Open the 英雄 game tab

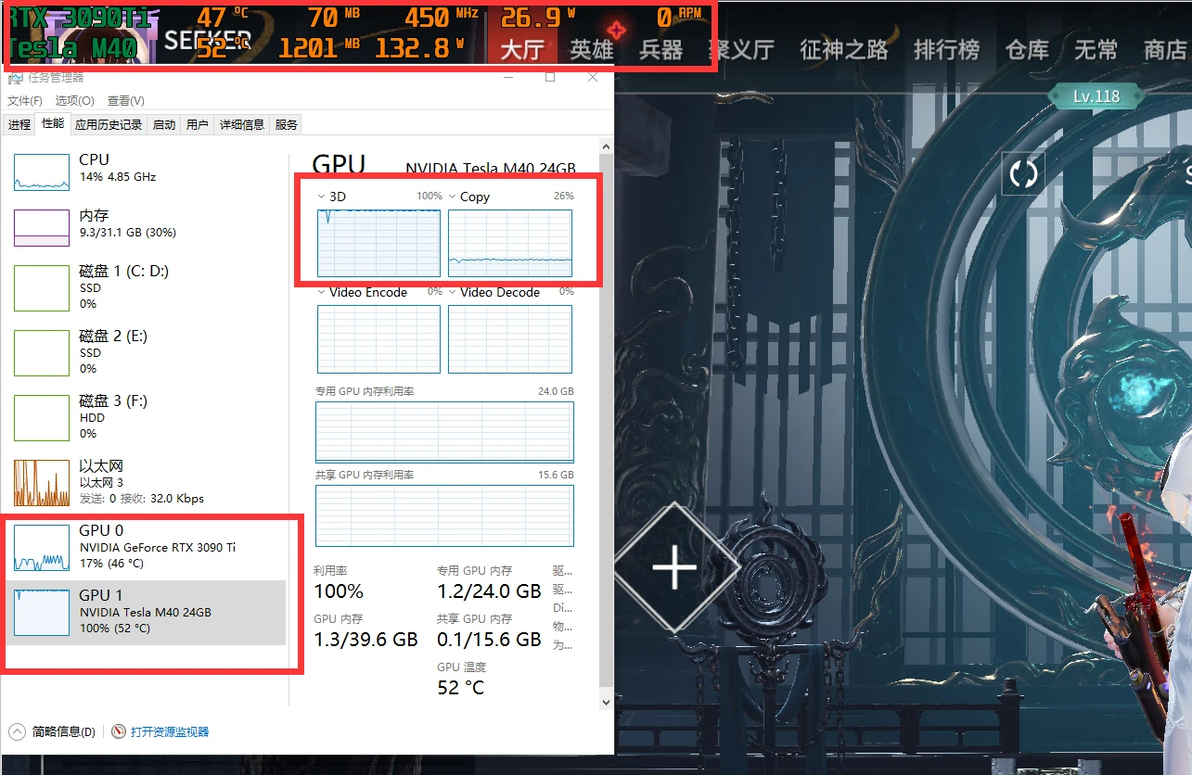[591, 50]
